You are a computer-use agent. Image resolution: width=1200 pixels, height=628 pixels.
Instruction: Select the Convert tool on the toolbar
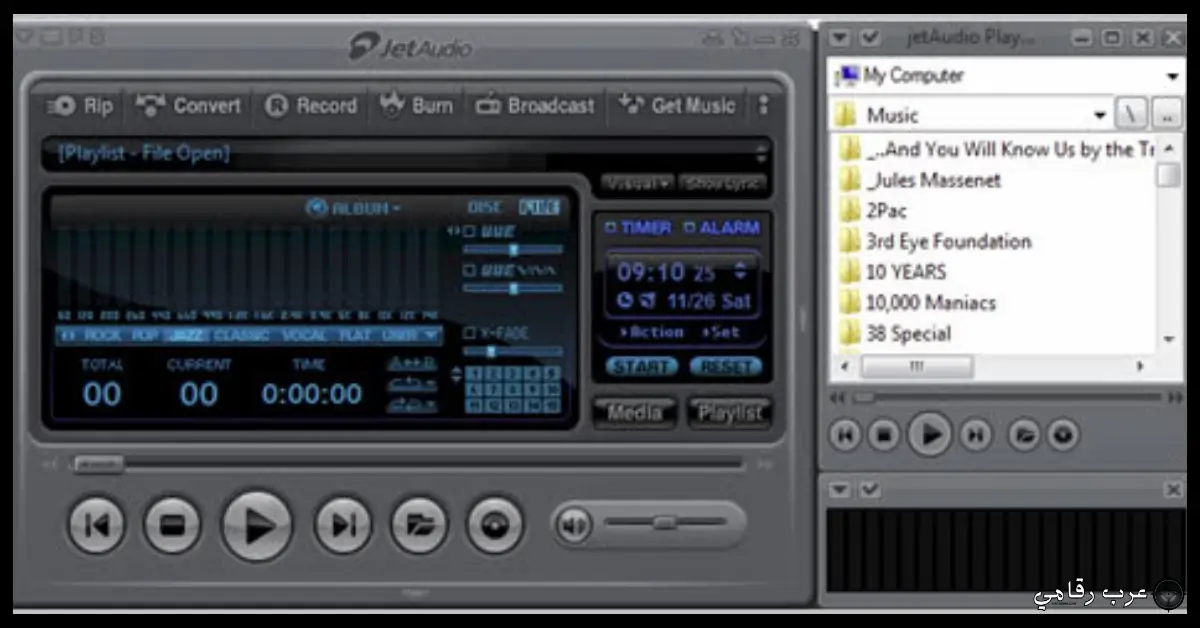click(x=188, y=105)
